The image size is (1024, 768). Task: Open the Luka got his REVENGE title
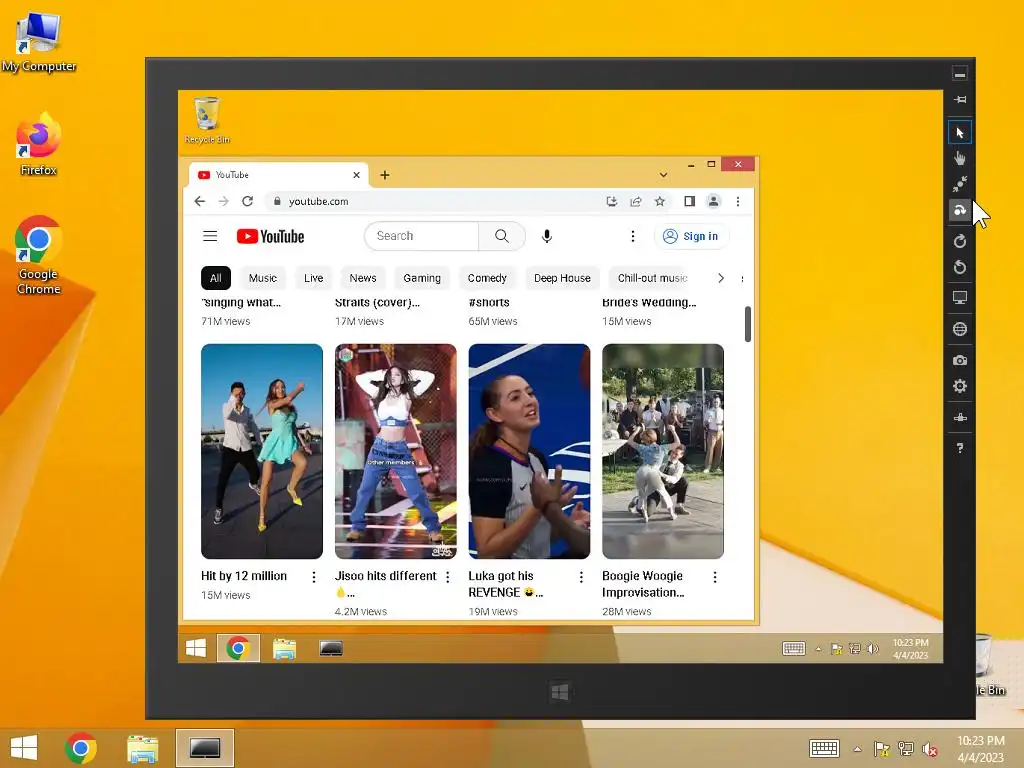[505, 584]
